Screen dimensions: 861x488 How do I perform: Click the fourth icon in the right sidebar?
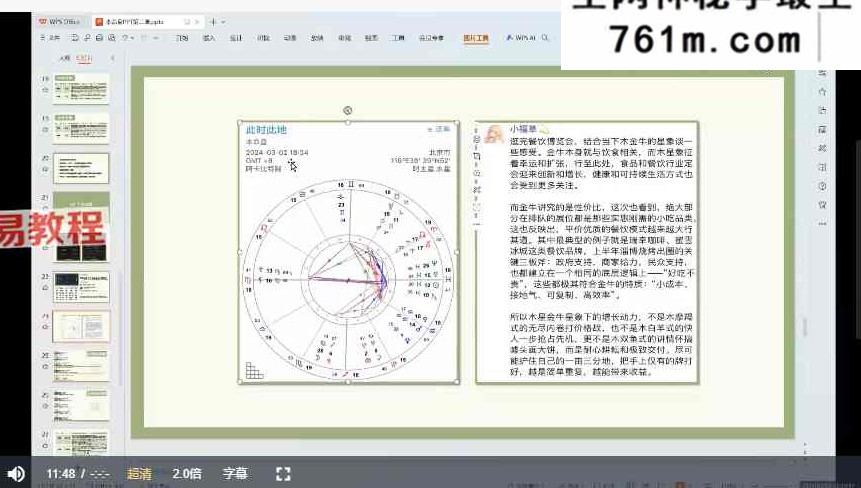822,130
